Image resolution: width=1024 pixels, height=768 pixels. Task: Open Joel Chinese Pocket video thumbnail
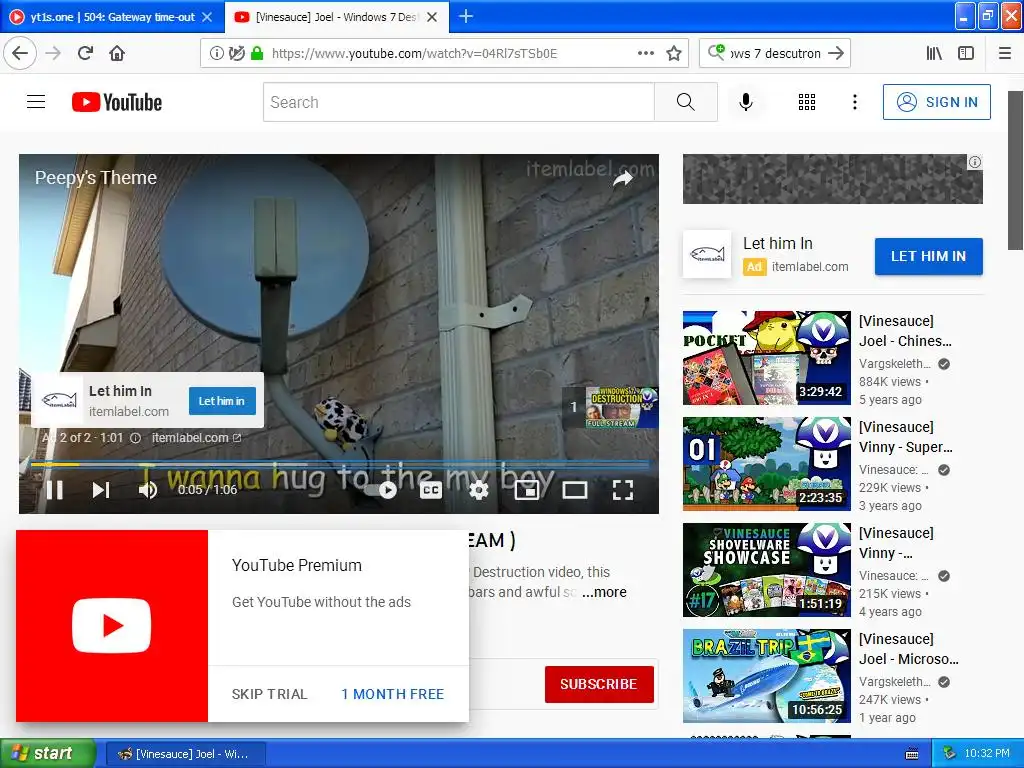coord(767,358)
